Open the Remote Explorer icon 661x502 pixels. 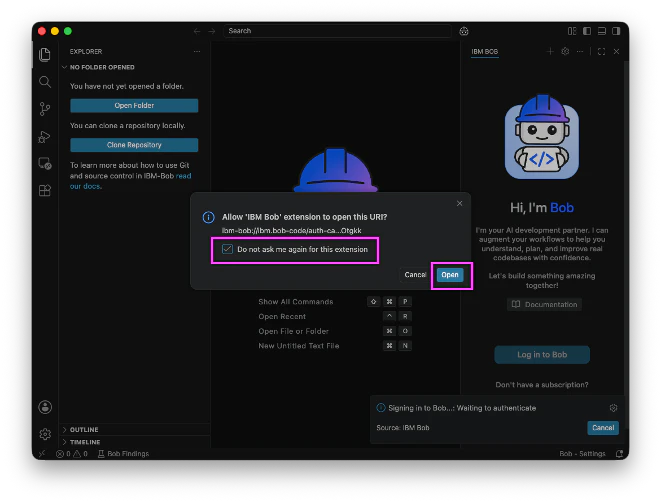[x=45, y=164]
